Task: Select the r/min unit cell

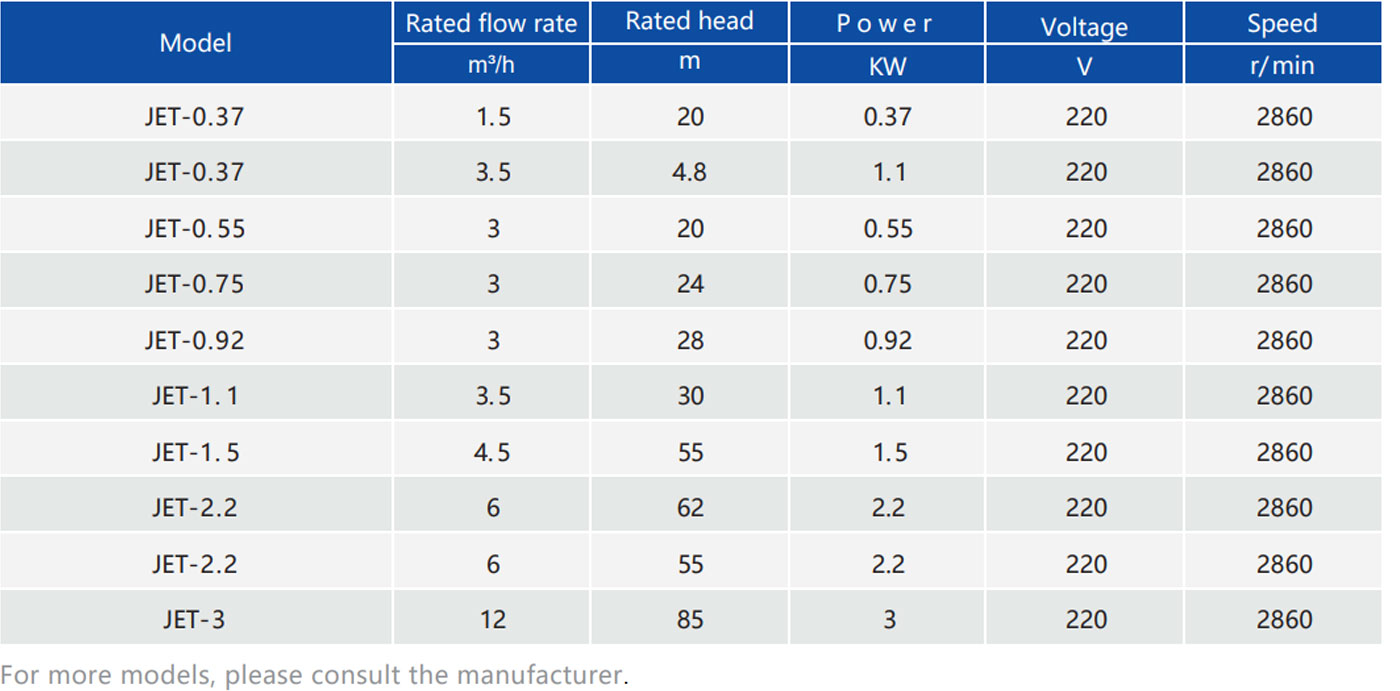Action: 1282,65
